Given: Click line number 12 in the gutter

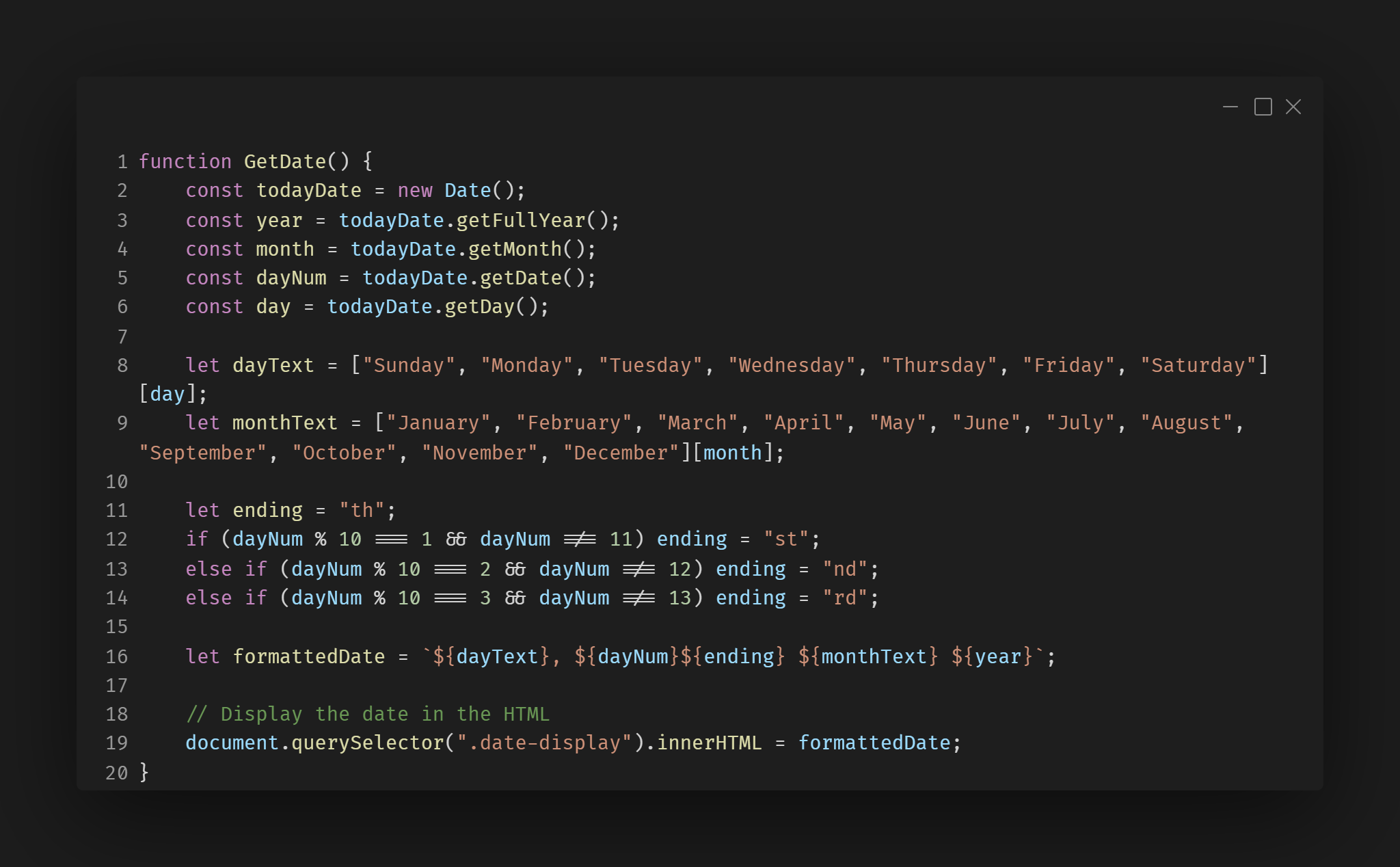Looking at the screenshot, I should coord(116,539).
